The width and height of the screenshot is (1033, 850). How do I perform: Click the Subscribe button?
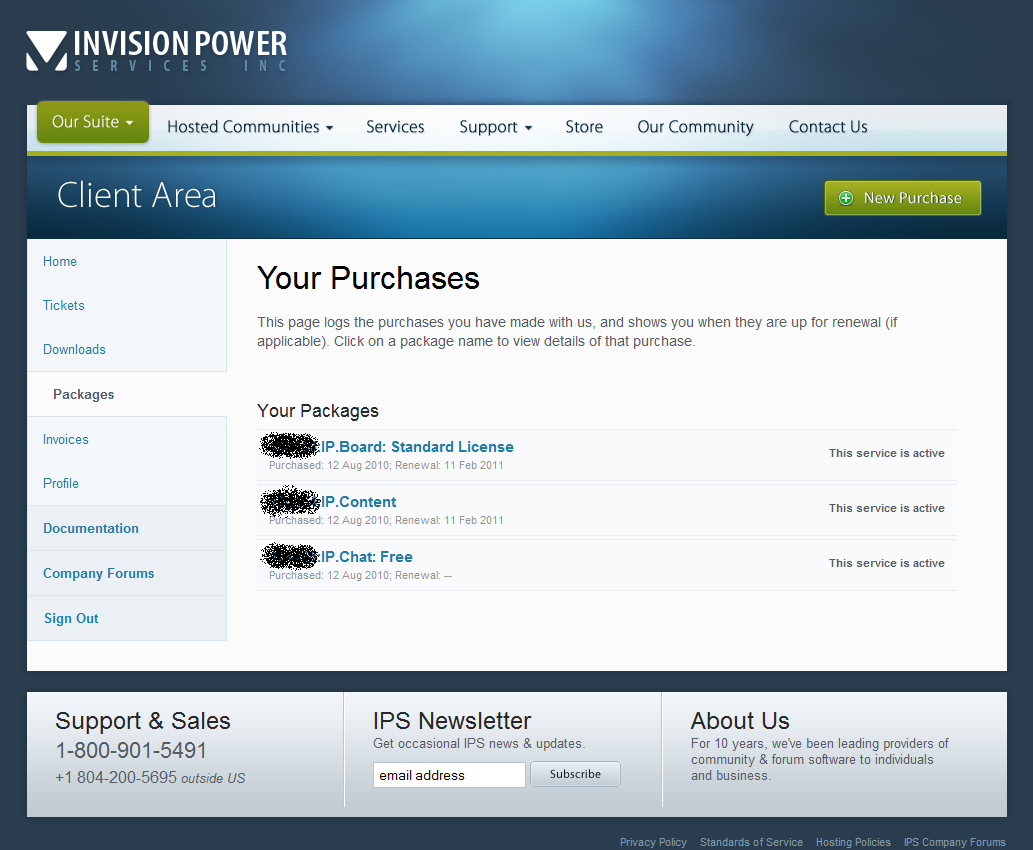(575, 774)
